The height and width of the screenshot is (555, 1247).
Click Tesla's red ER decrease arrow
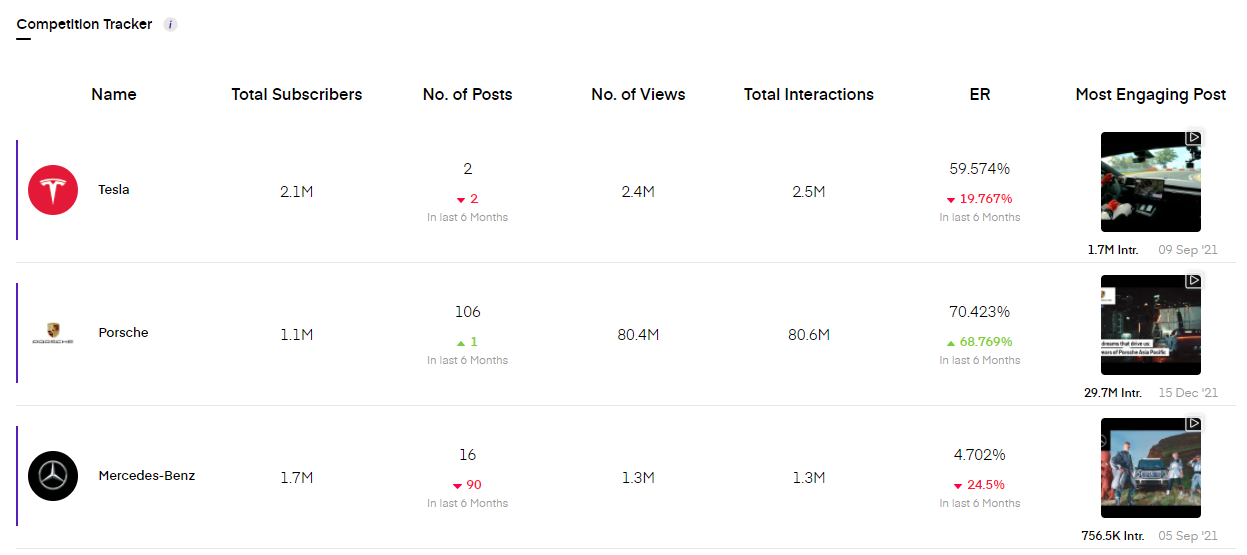pyautogui.click(x=949, y=200)
